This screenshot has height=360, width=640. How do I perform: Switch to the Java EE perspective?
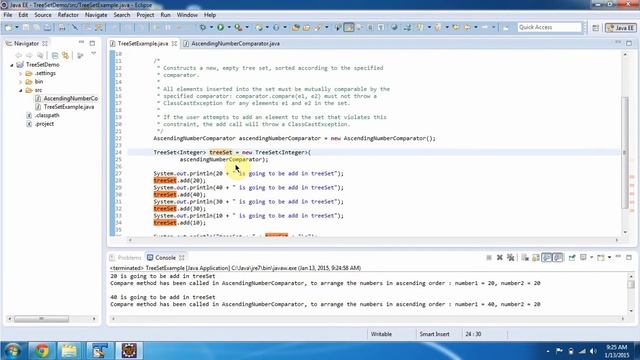pos(620,28)
